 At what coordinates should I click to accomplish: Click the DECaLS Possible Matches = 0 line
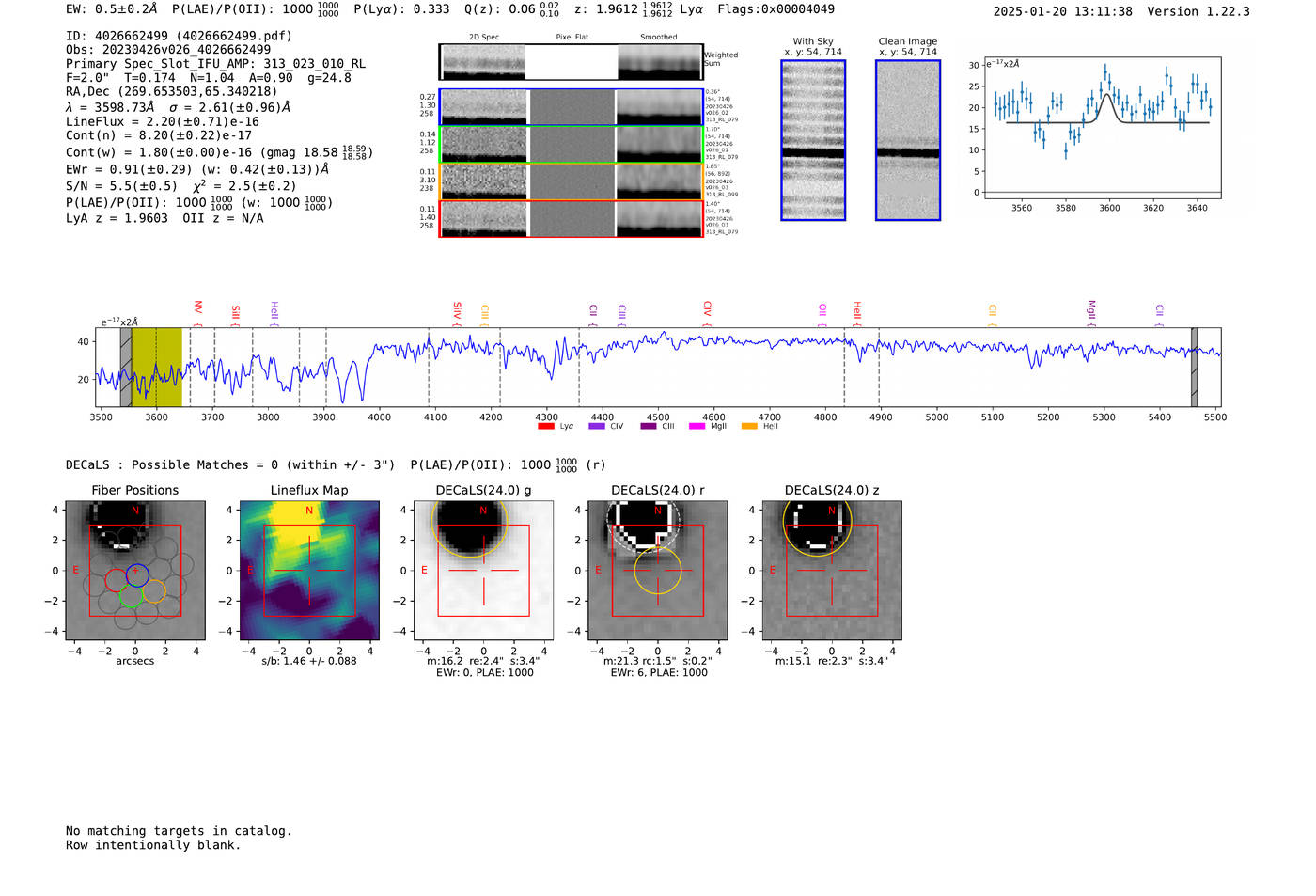click(230, 464)
